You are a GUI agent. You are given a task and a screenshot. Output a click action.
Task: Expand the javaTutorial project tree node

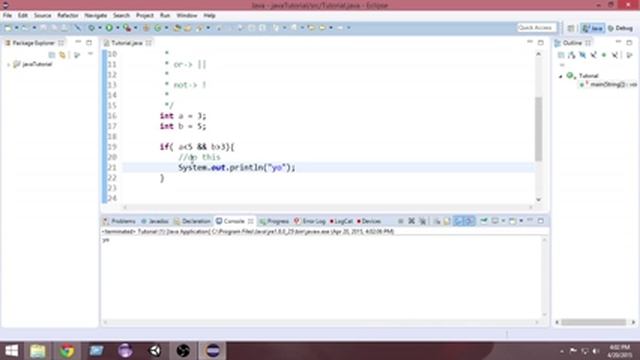pyautogui.click(x=8, y=64)
